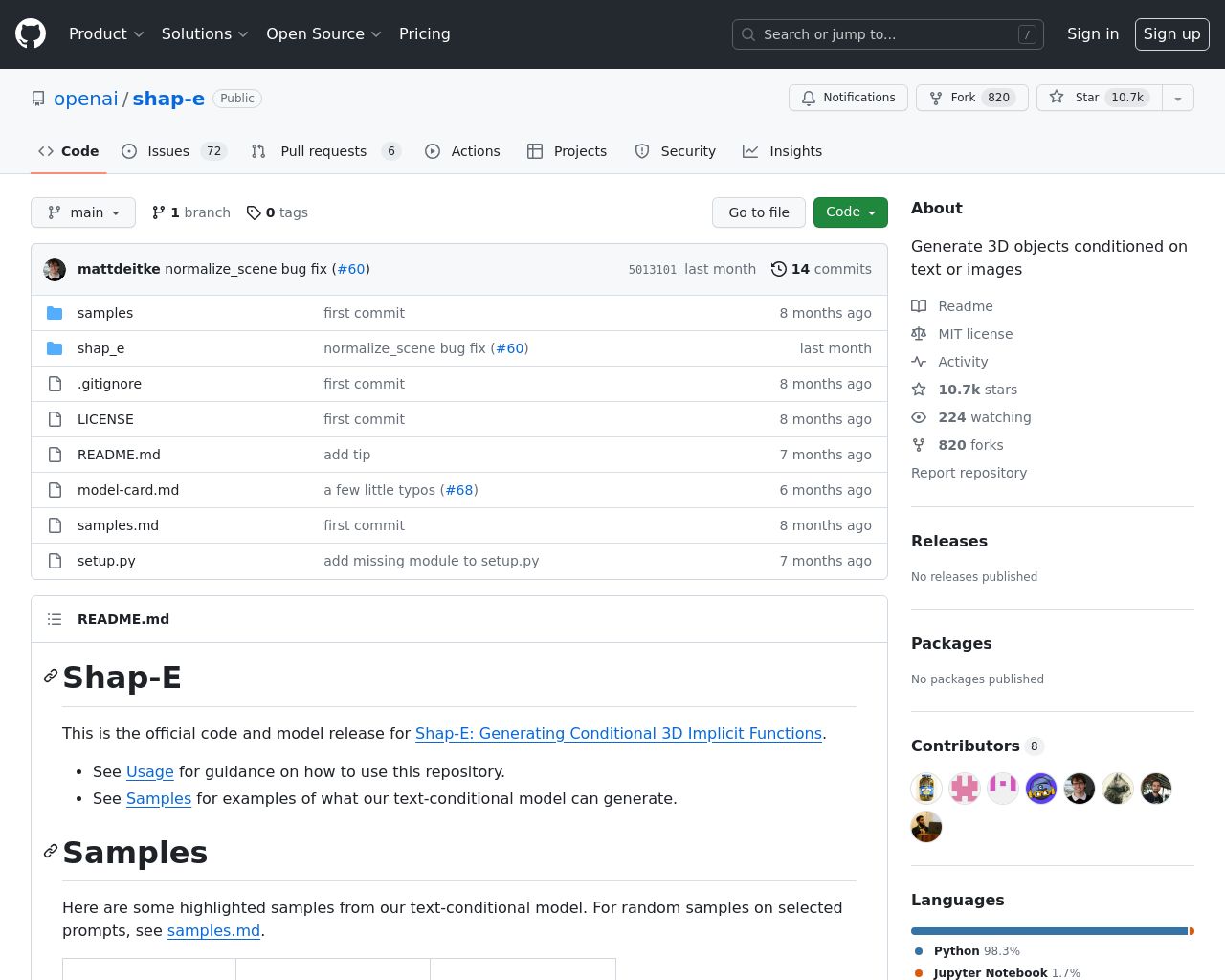The image size is (1225, 980).
Task: Open the samples.md link in README
Action: (x=213, y=930)
